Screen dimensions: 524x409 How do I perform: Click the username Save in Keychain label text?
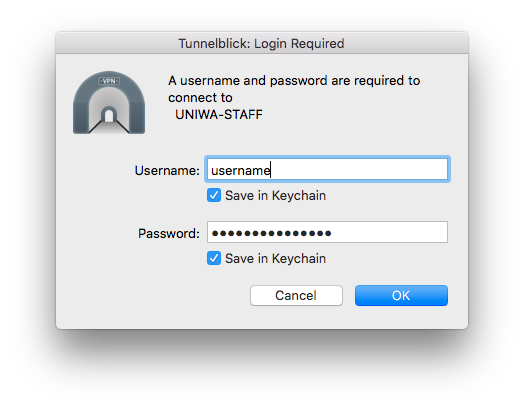tap(275, 195)
